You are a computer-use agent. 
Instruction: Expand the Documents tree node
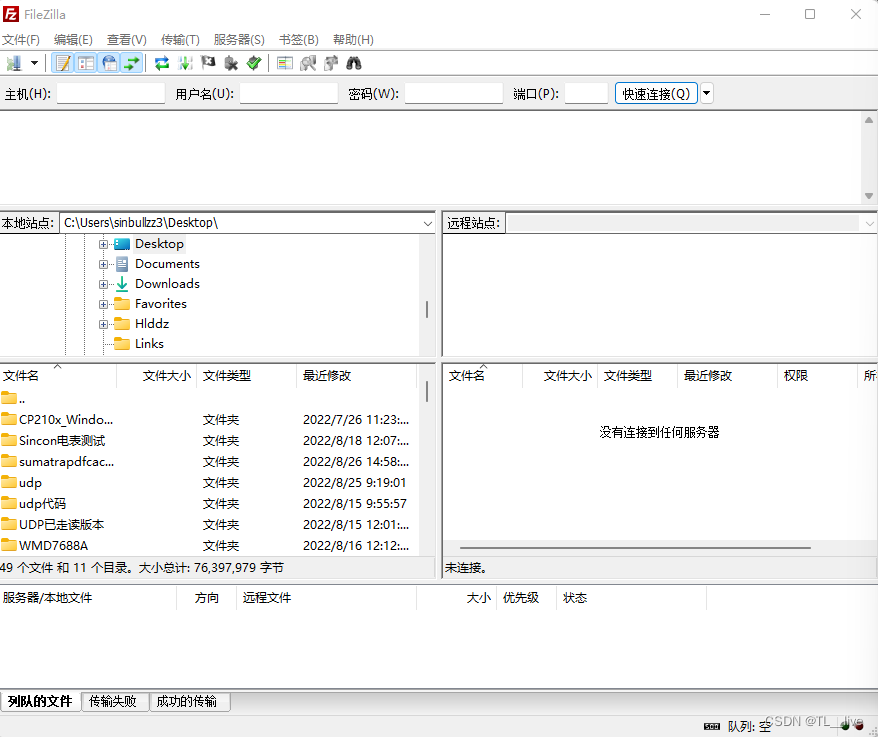point(103,264)
